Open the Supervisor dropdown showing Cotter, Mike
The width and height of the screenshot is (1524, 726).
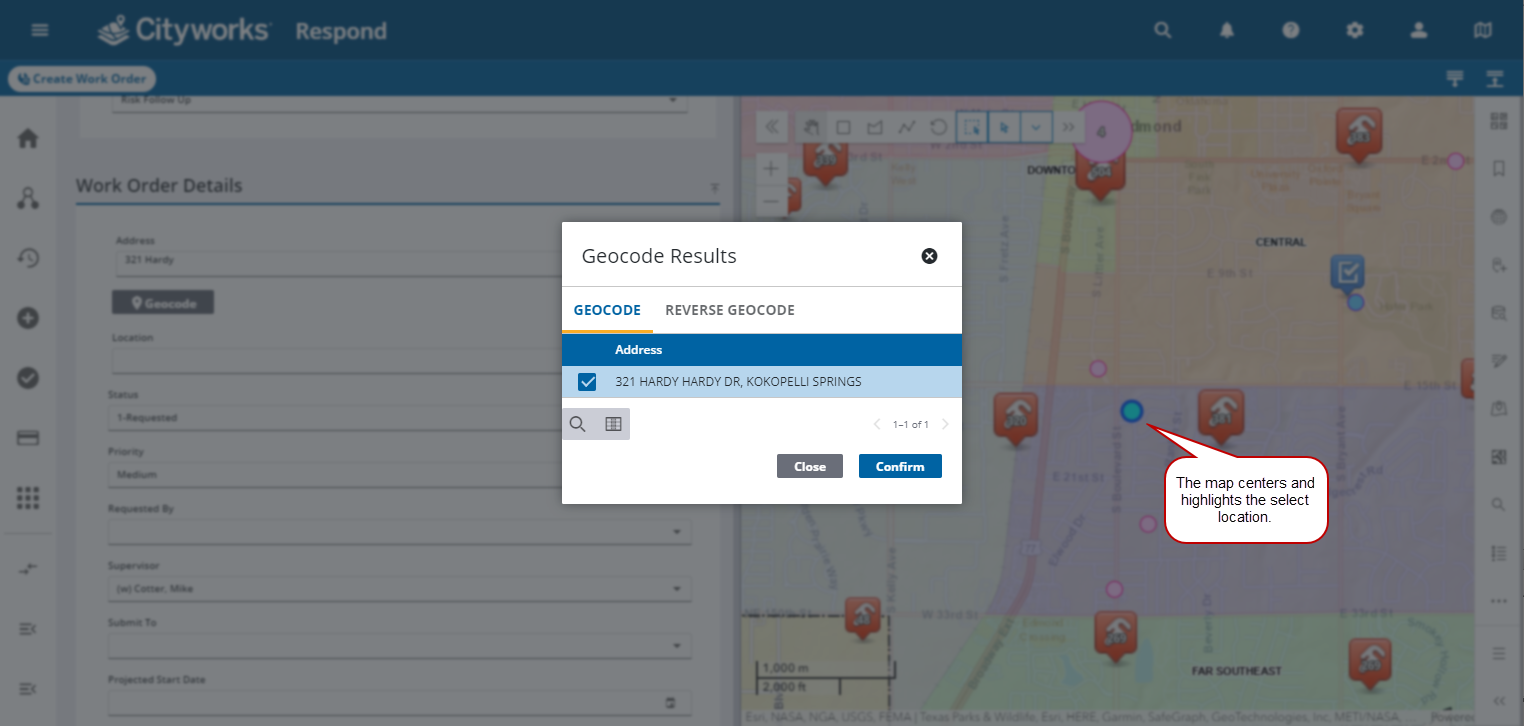point(679,588)
